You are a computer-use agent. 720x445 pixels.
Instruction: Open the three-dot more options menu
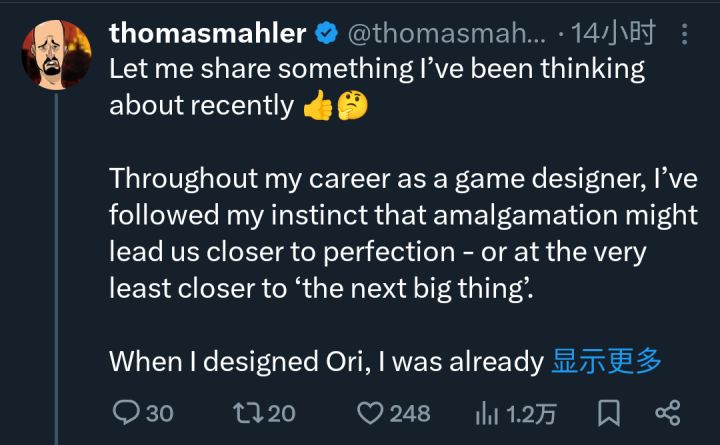(684, 35)
